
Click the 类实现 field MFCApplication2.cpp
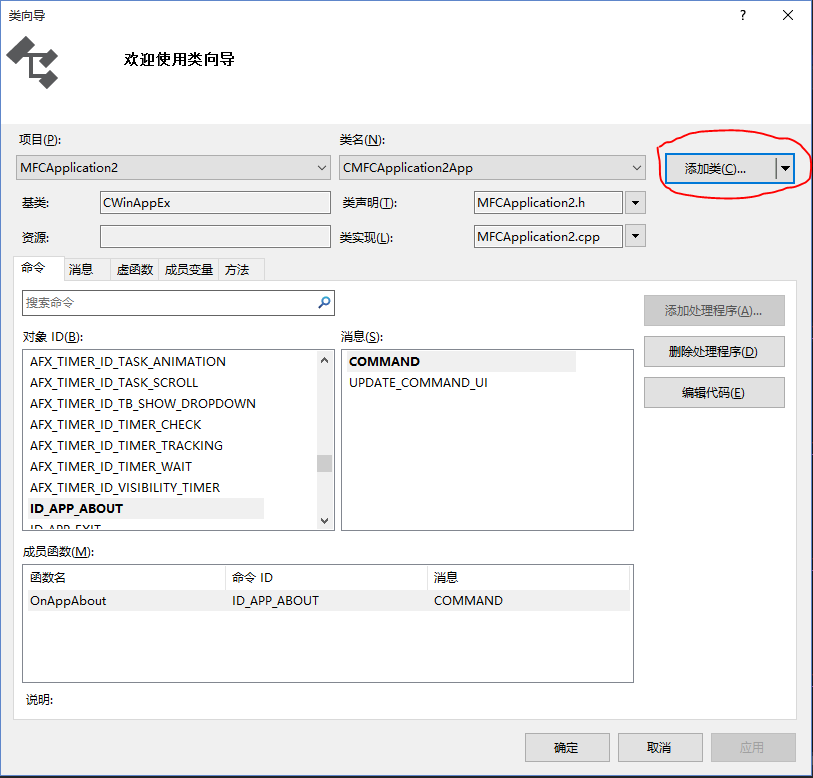tap(548, 237)
